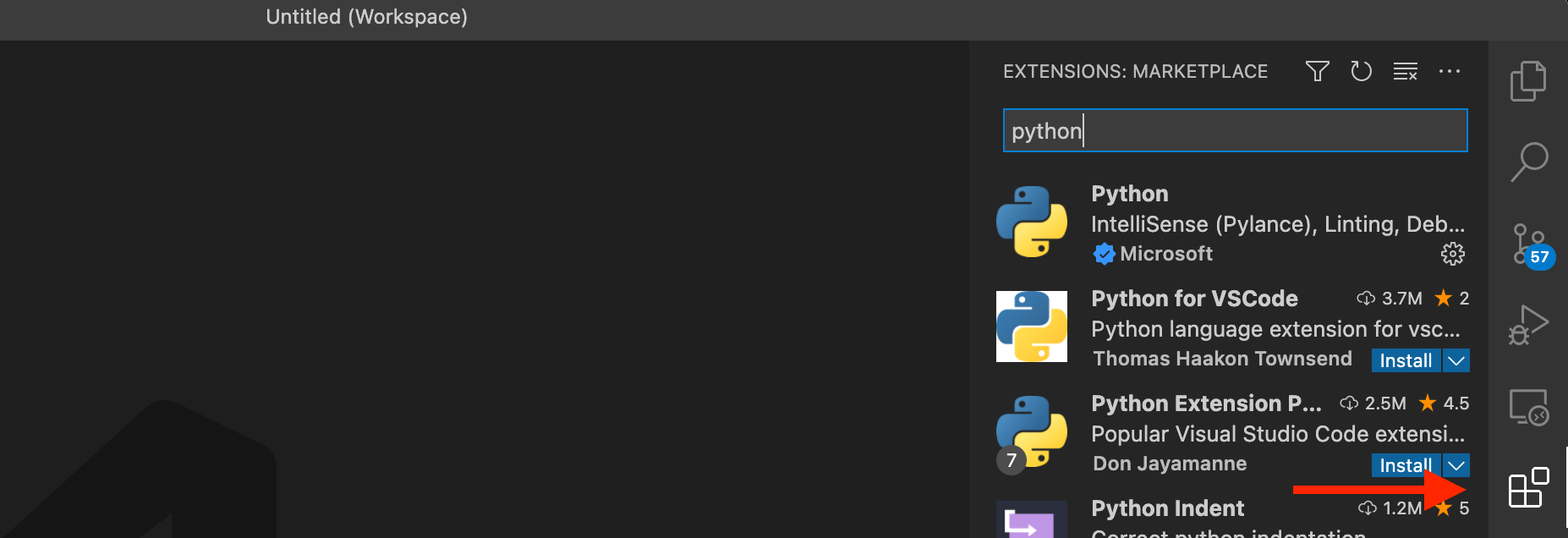Open Python Extension P... title
Viewport: 1568px width, 538px height.
1206,403
